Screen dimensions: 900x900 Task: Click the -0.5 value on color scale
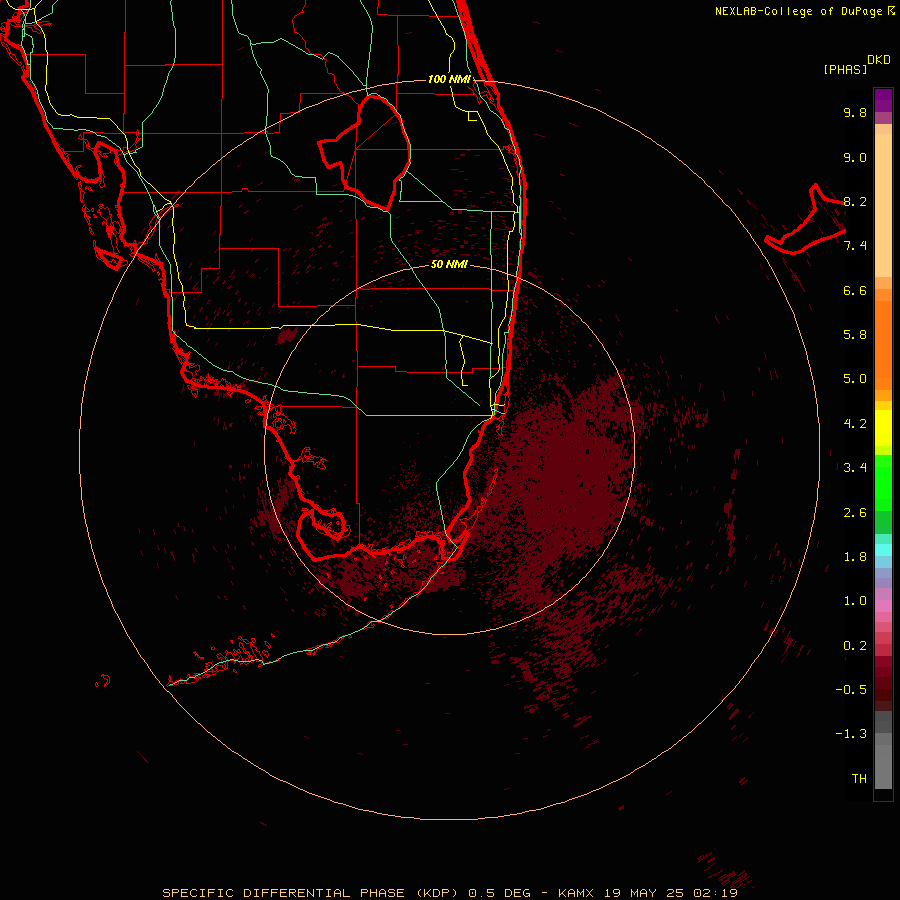[851, 690]
